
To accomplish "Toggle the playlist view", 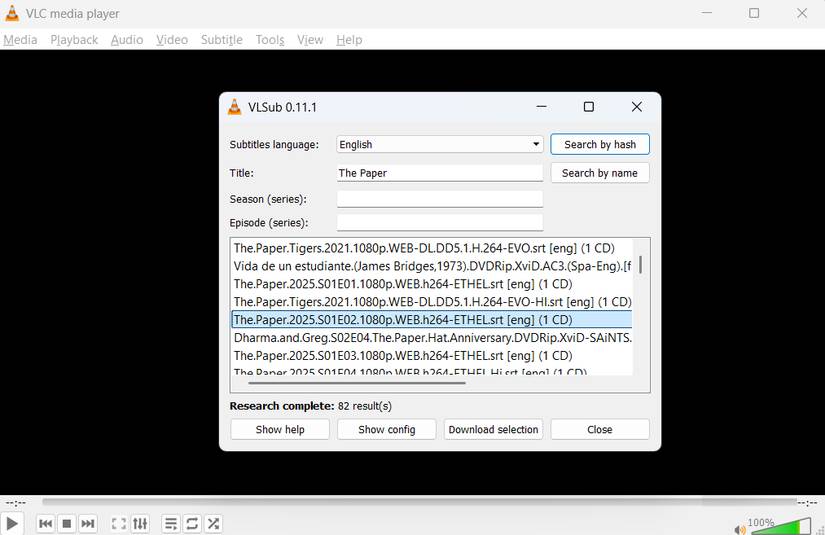I will click(171, 523).
